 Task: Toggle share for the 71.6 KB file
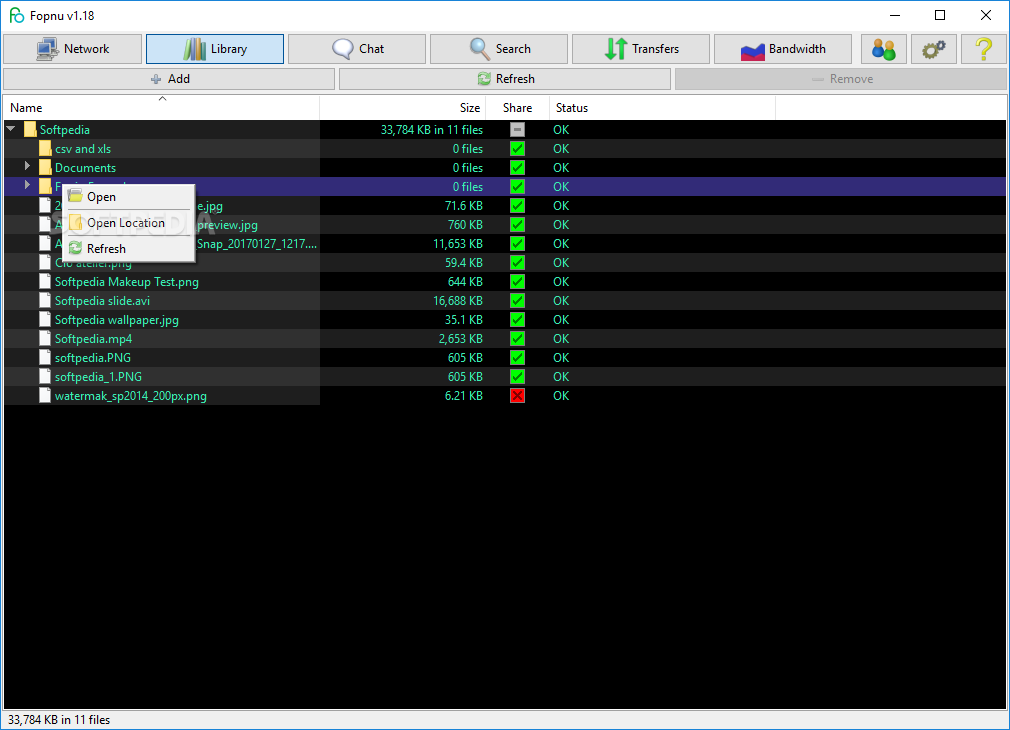pyautogui.click(x=517, y=206)
